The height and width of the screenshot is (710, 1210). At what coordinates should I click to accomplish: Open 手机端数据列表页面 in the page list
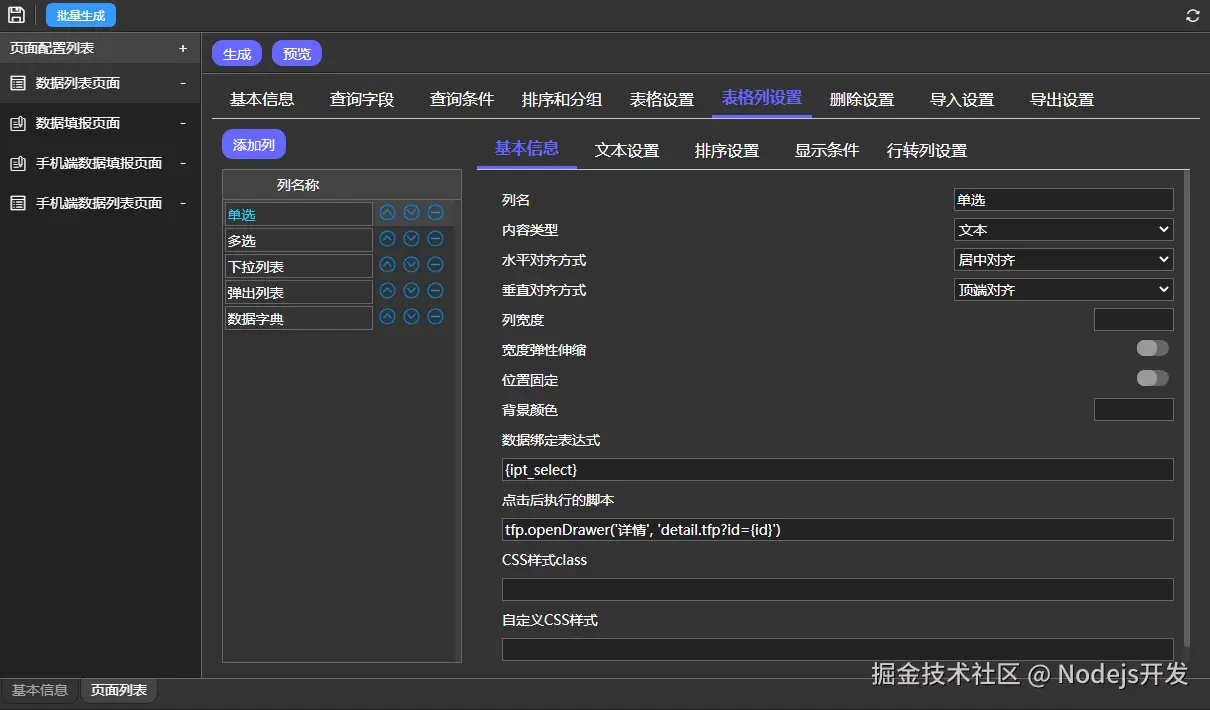(x=99, y=203)
